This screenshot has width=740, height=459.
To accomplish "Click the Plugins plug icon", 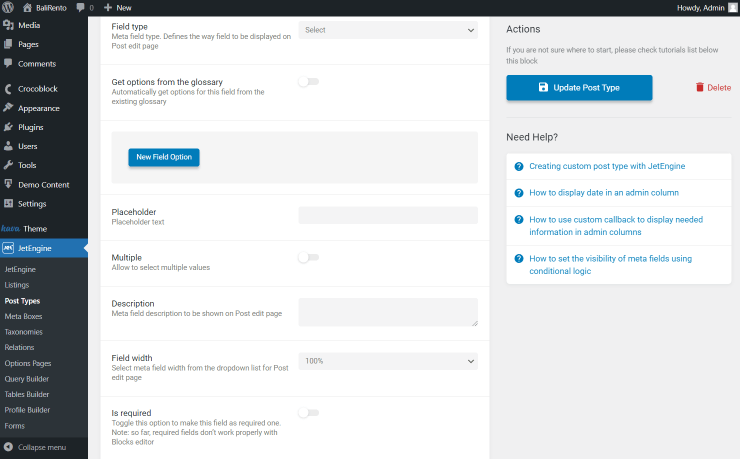I will (x=8, y=127).
